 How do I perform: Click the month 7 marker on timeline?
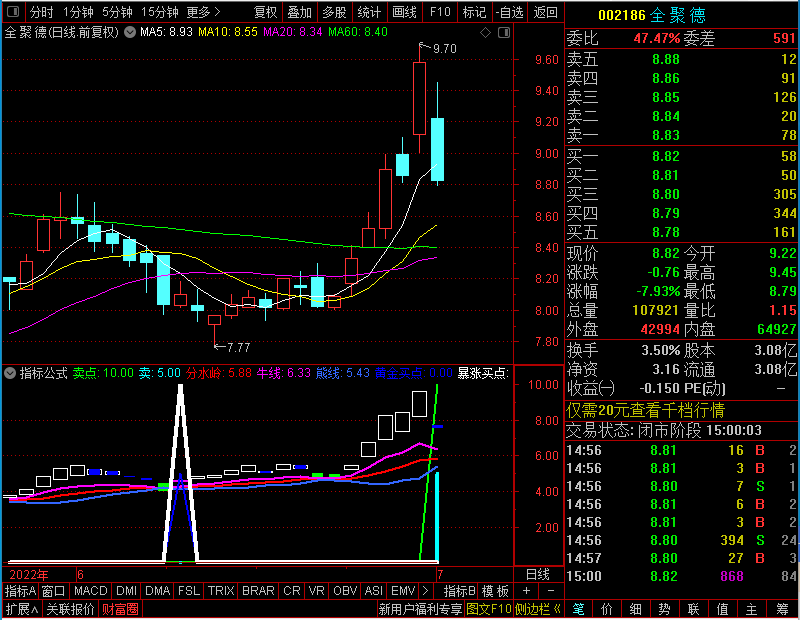coord(440,575)
